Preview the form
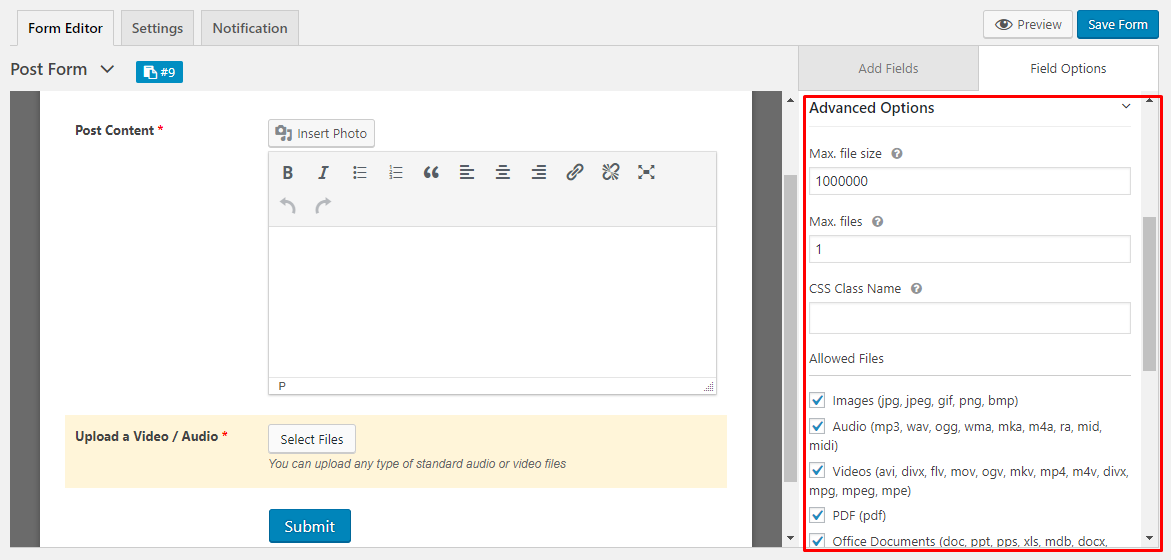Image resolution: width=1171 pixels, height=560 pixels. [1028, 25]
